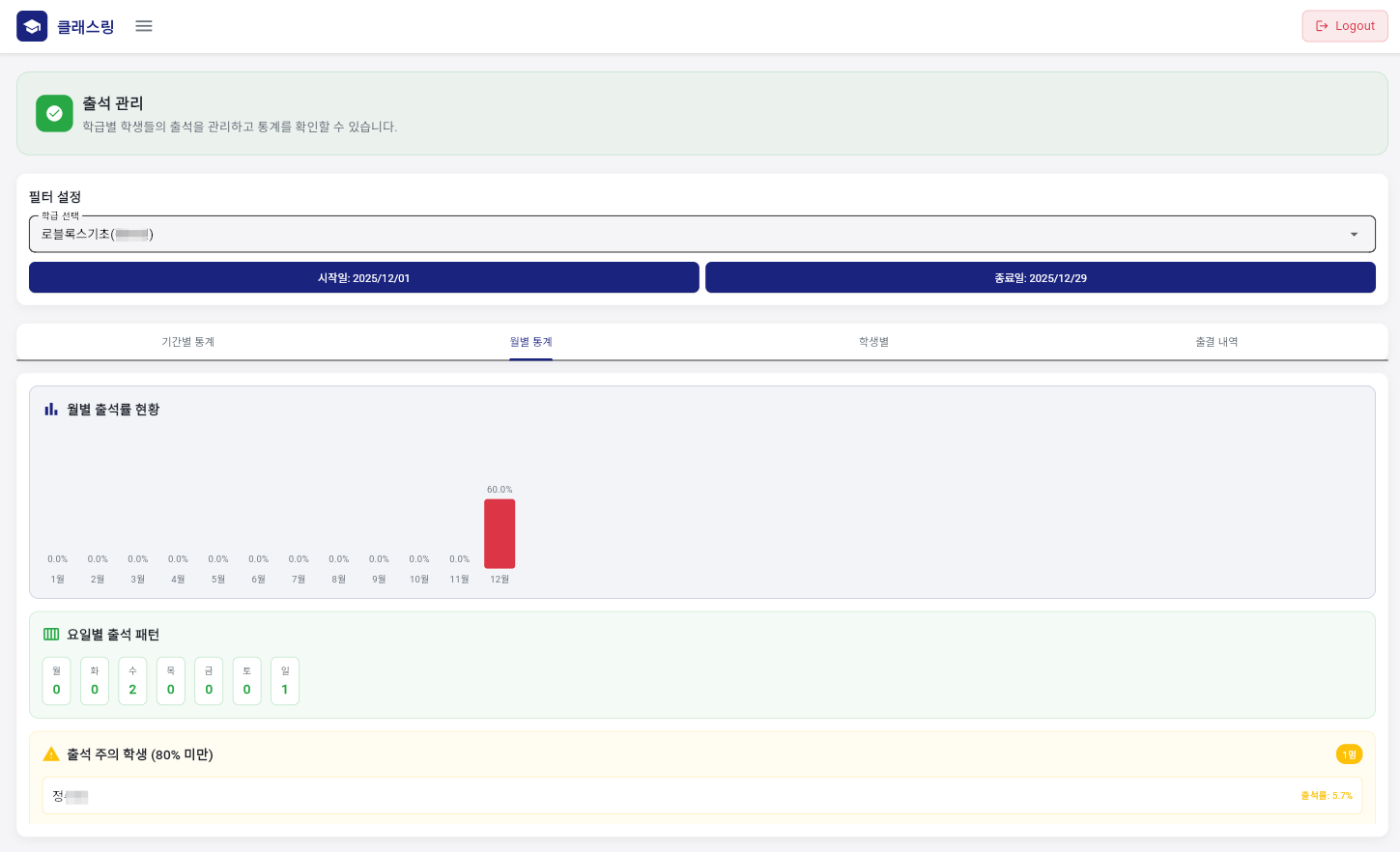
Task: Select the 월별 통계 tab
Action: (530, 342)
